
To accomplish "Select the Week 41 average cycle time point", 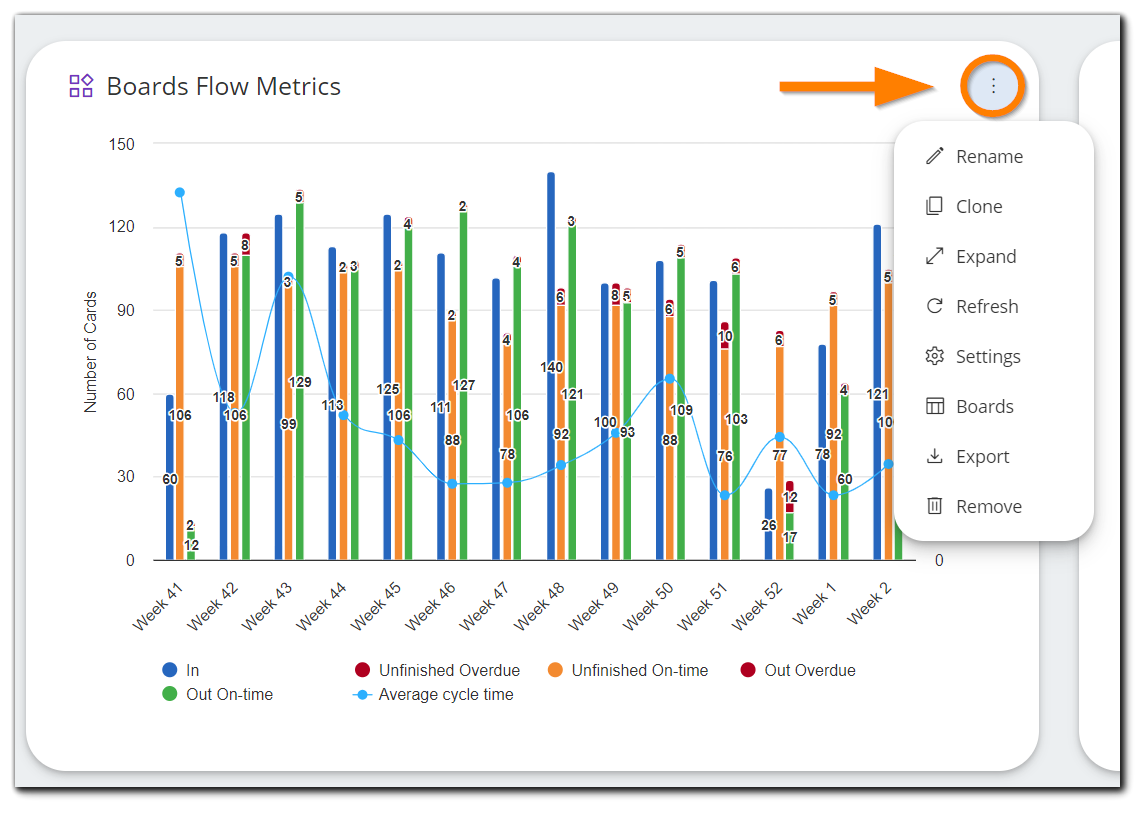I will click(x=180, y=192).
